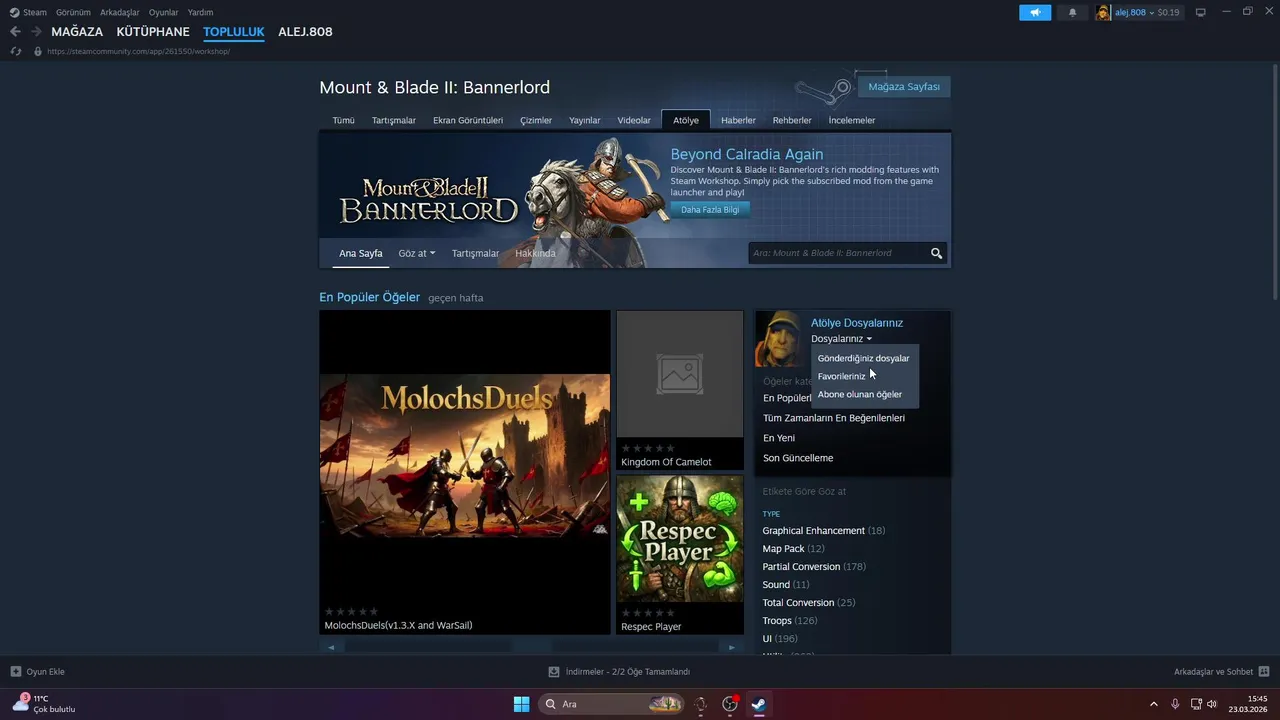Click the volume speaker tray icon
The image size is (1280, 720).
(x=1212, y=704)
